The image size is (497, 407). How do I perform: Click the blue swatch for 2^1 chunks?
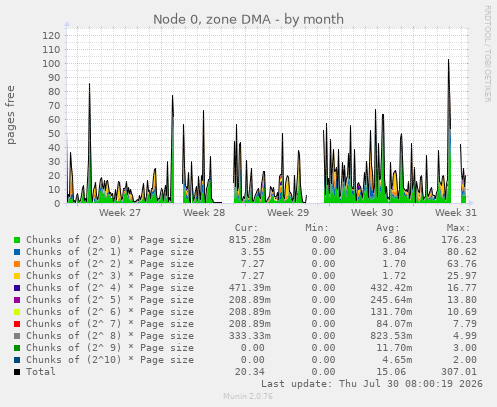click(17, 252)
